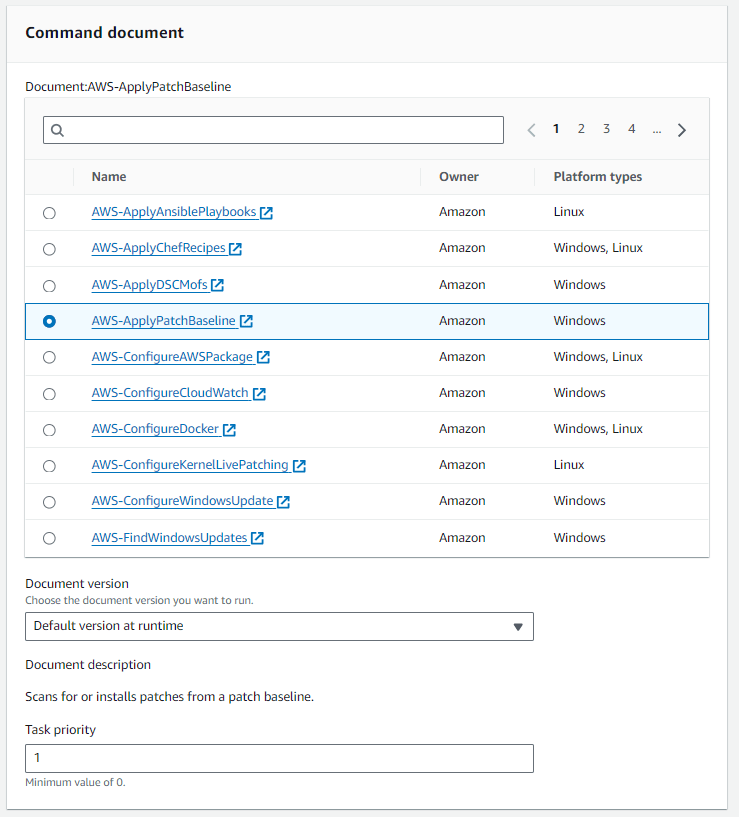Open the AWS-ApplyDSCMofs document link
The image size is (739, 817).
[150, 285]
